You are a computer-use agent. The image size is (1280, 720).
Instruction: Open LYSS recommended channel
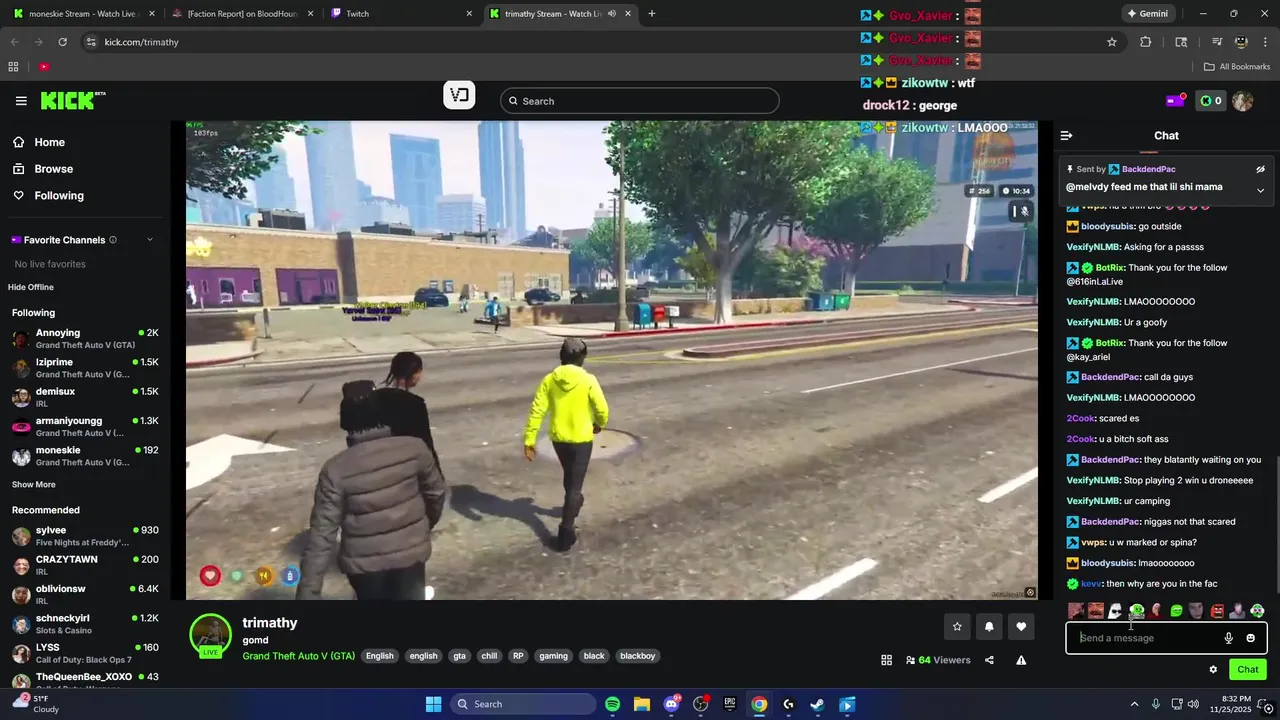(x=85, y=653)
